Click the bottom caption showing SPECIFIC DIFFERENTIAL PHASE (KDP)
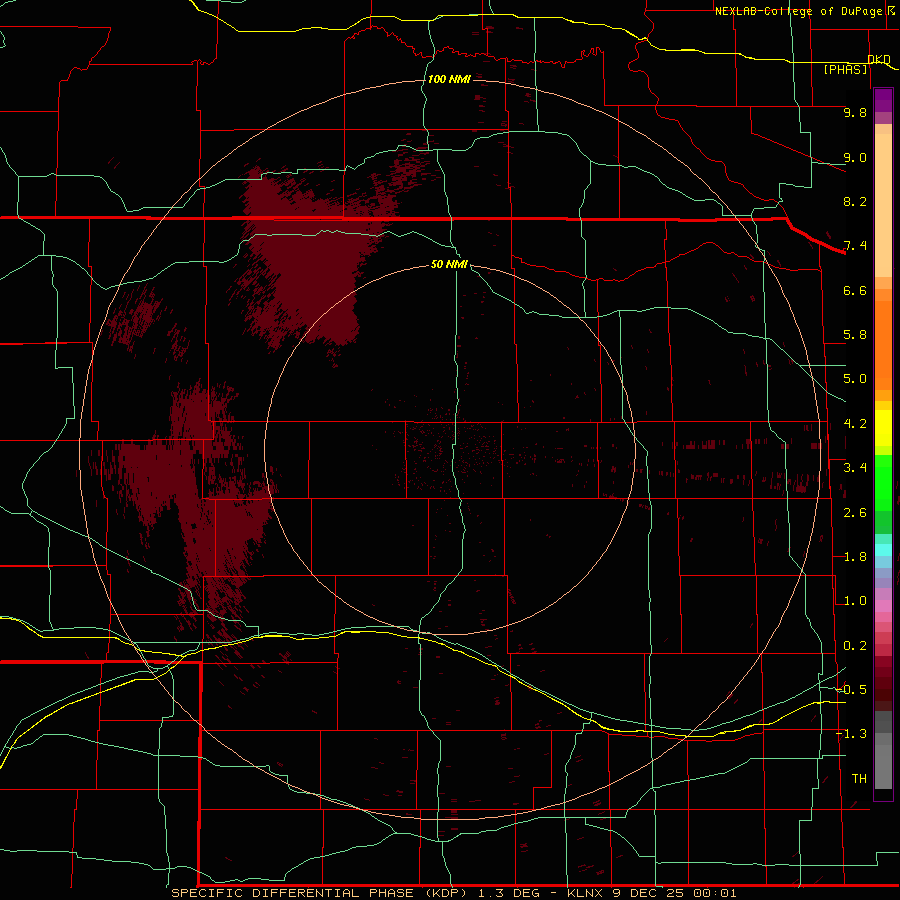 tap(453, 893)
